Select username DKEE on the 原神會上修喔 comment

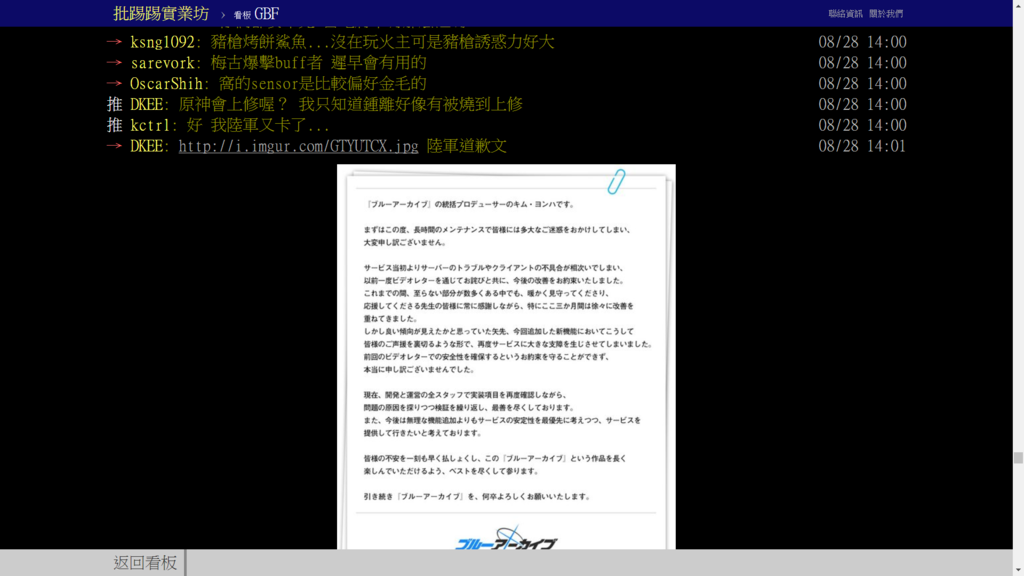click(146, 104)
